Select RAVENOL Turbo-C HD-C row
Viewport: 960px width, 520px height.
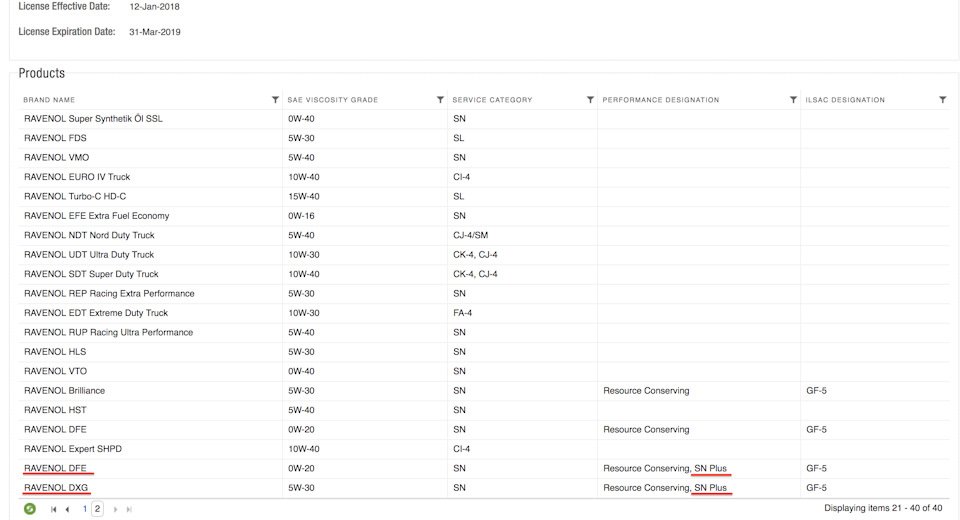tap(484, 197)
